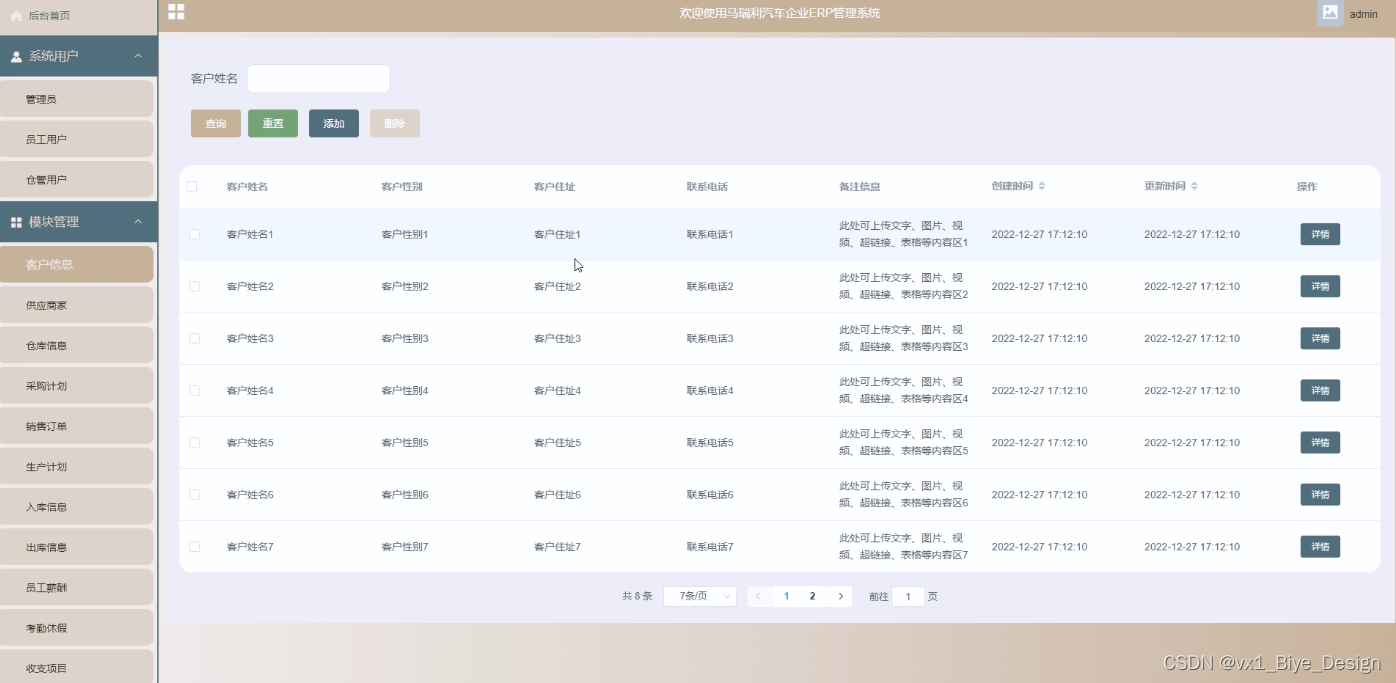The width and height of the screenshot is (1396, 683).
Task: Check the row for 客户姓名4
Action: (x=194, y=390)
